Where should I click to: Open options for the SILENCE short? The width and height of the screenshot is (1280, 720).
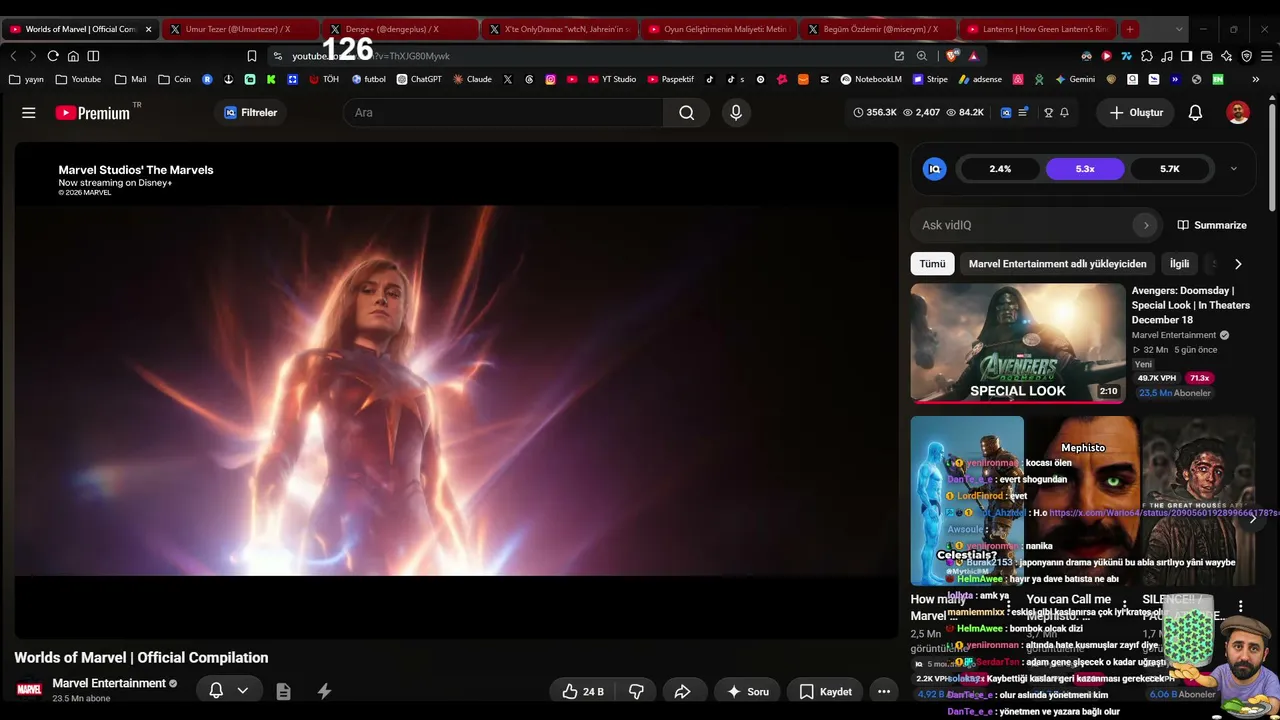click(1240, 606)
